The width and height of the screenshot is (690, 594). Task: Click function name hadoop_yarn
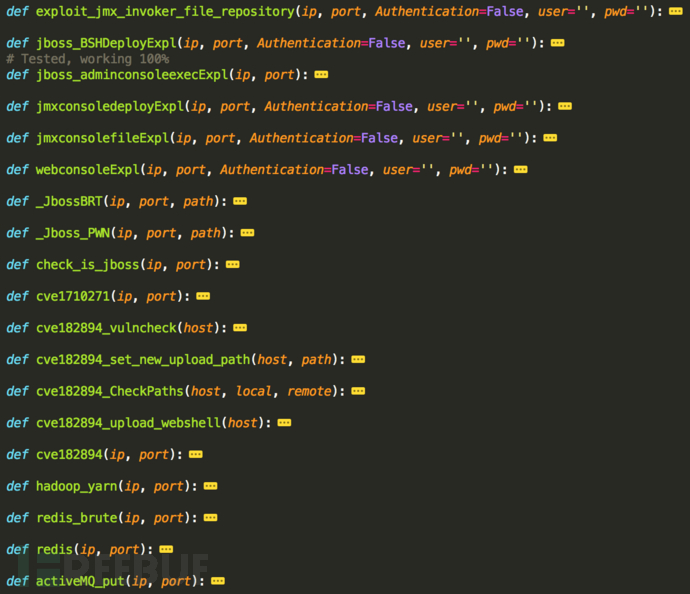coord(77,487)
